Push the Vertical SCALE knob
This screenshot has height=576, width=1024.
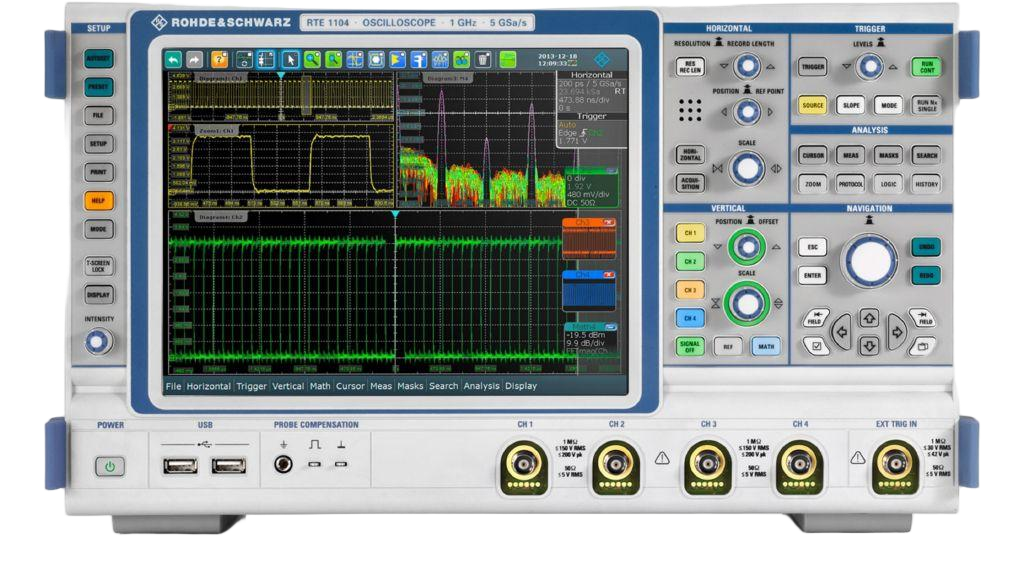pyautogui.click(x=746, y=303)
